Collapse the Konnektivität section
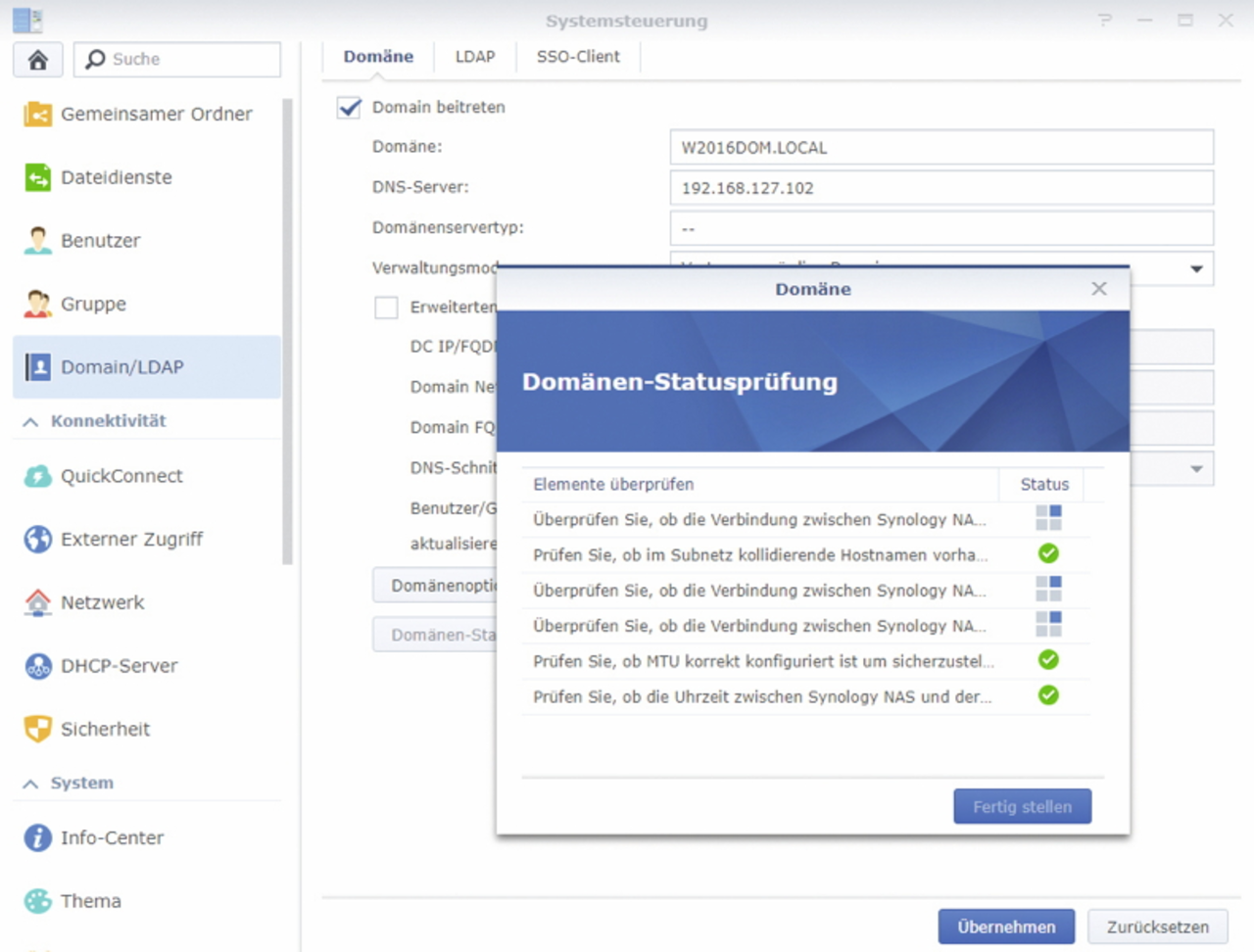The width and height of the screenshot is (1254, 952). [31, 422]
